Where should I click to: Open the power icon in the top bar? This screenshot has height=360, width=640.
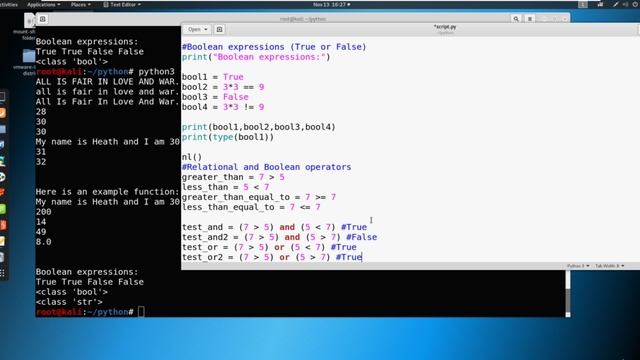pyautogui.click(x=636, y=4)
